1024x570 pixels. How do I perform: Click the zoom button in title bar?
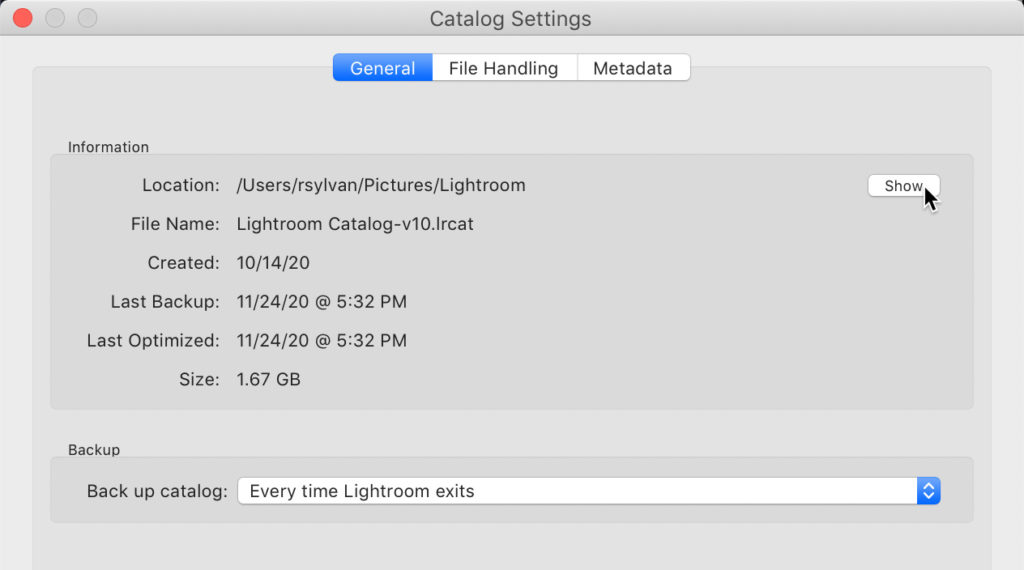coord(88,18)
